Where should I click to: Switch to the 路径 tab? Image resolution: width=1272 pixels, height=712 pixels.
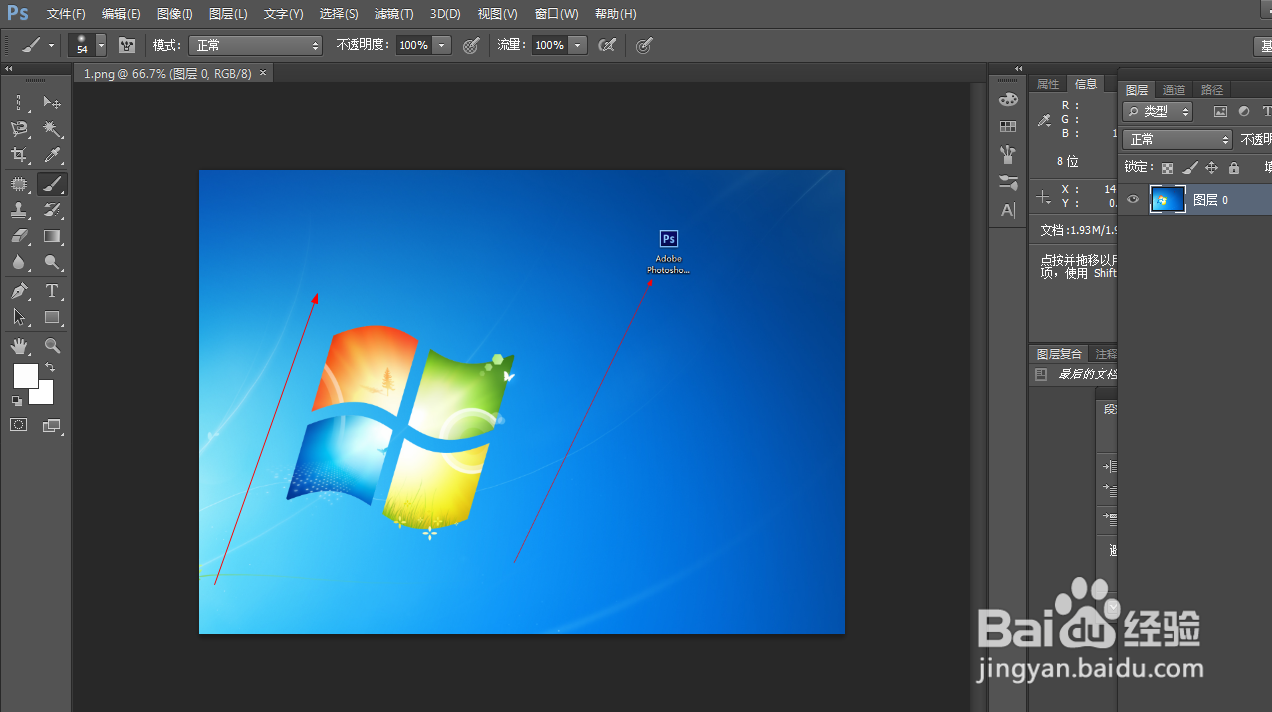(x=1212, y=90)
